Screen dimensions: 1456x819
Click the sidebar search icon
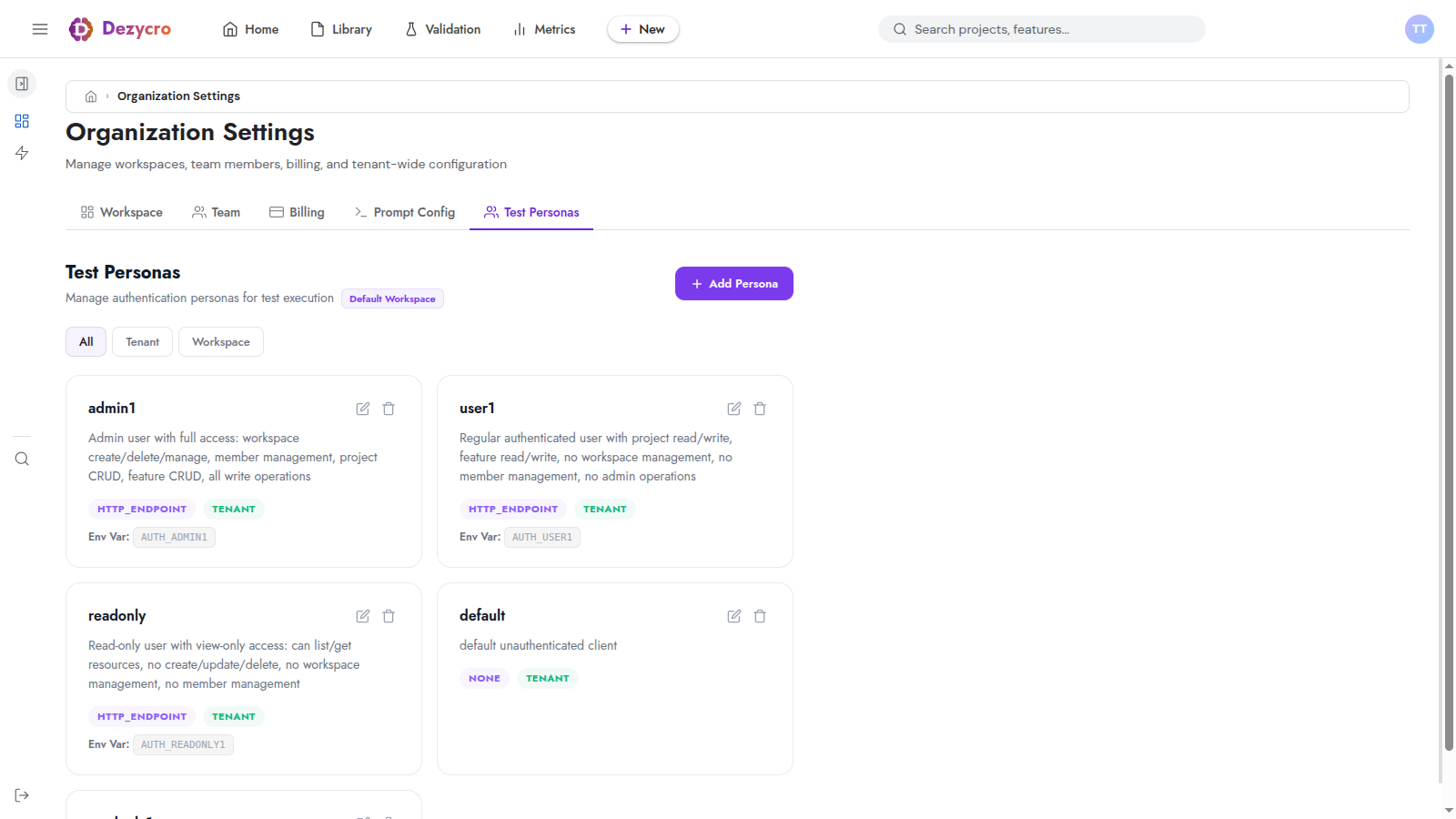22,459
